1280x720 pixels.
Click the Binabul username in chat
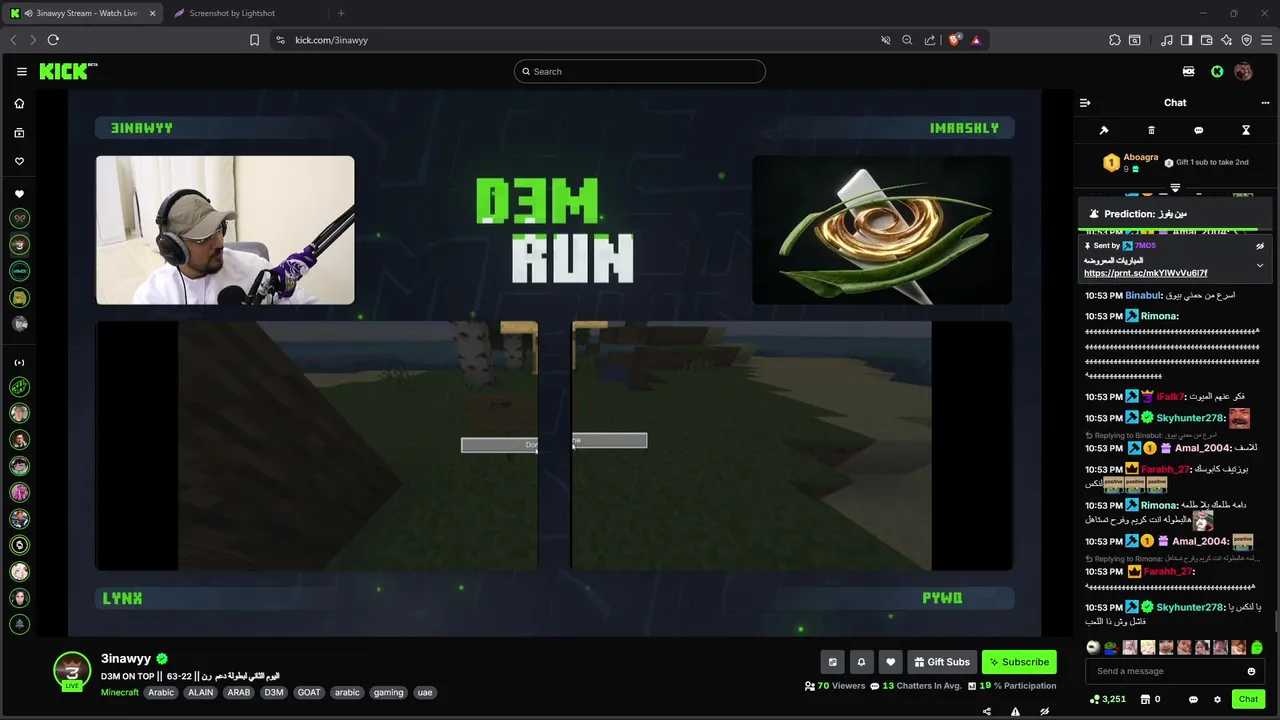tap(1143, 296)
